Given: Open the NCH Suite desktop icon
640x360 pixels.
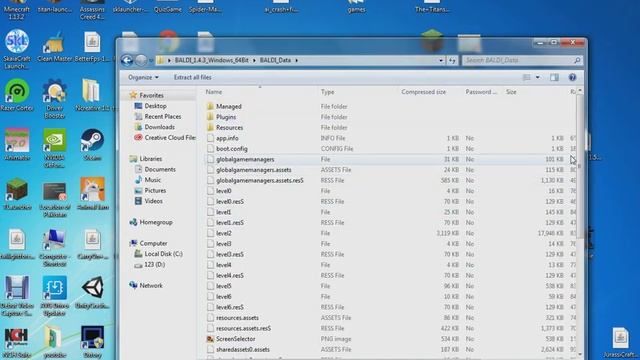Looking at the screenshot, I should (17, 342).
